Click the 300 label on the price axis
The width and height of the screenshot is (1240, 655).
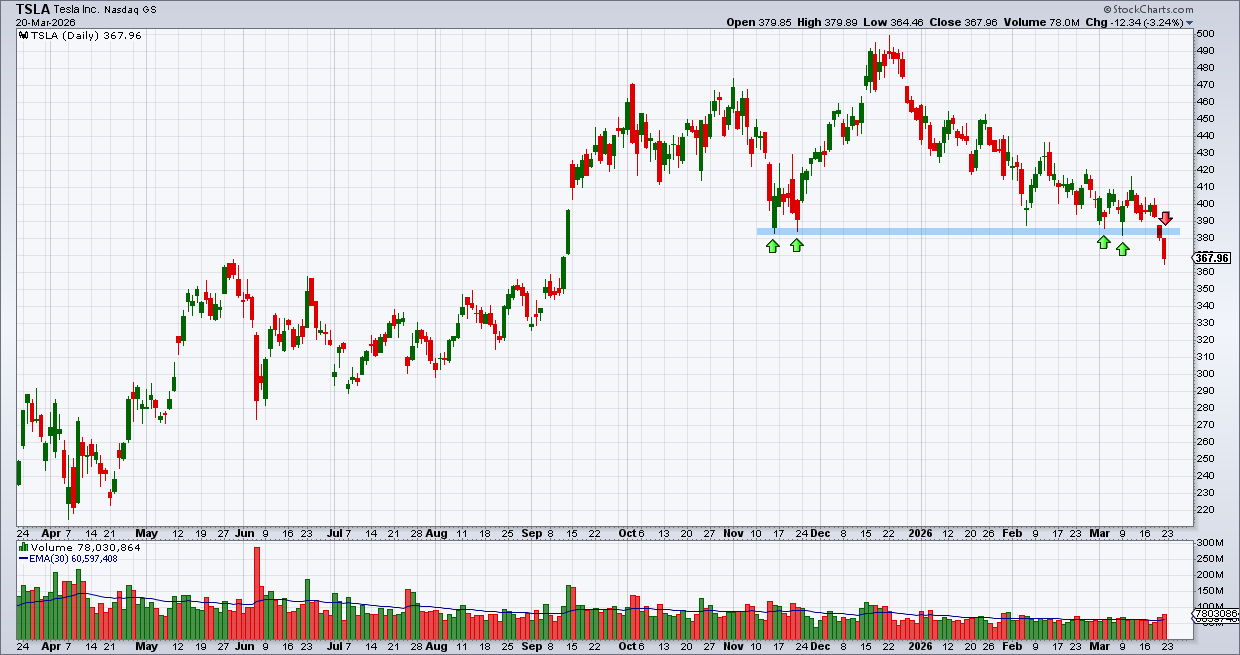[x=1205, y=374]
